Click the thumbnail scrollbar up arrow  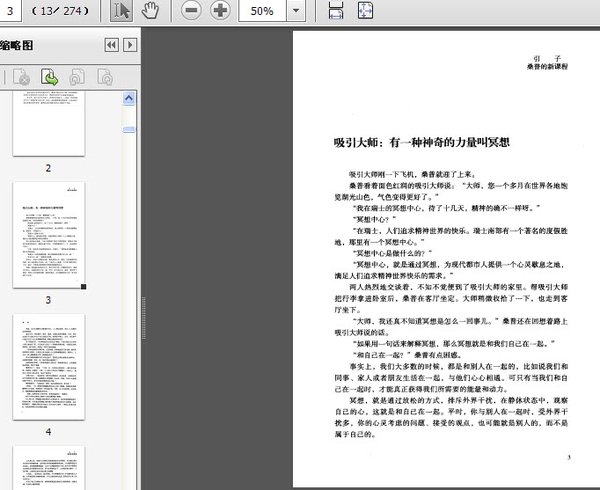129,99
